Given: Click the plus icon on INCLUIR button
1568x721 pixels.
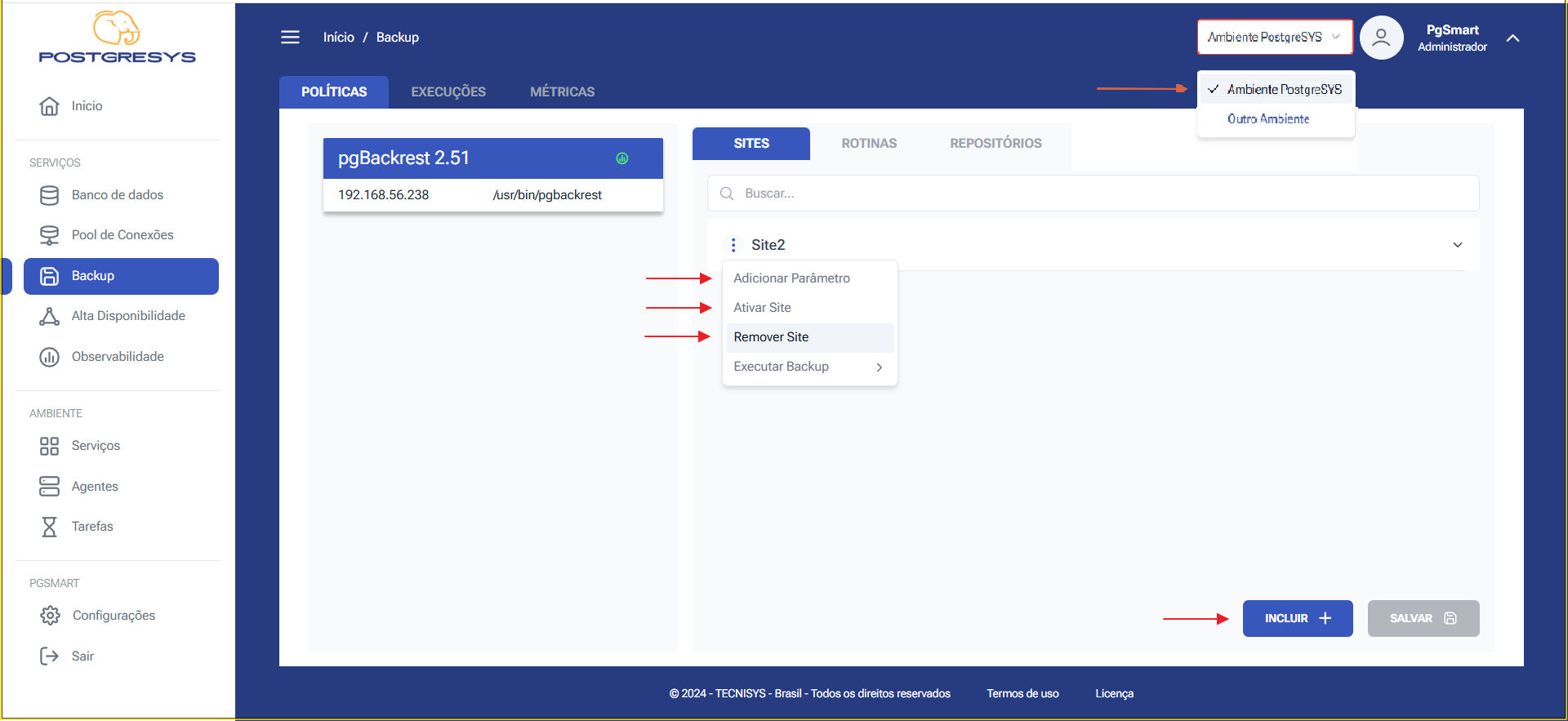Looking at the screenshot, I should pyautogui.click(x=1325, y=618).
